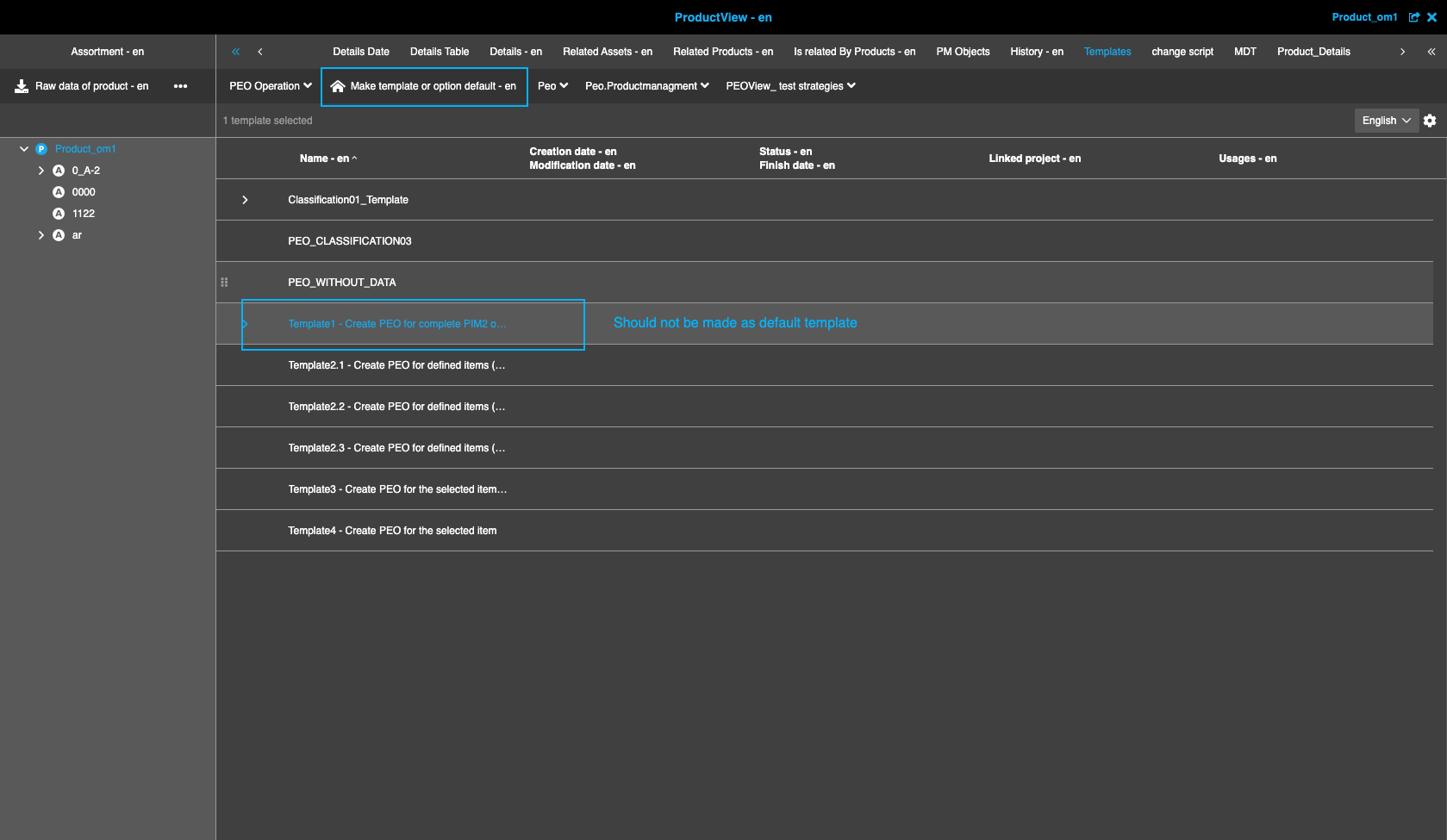1447x840 pixels.
Task: Click the P icon beside Product_om1
Action: (41, 148)
